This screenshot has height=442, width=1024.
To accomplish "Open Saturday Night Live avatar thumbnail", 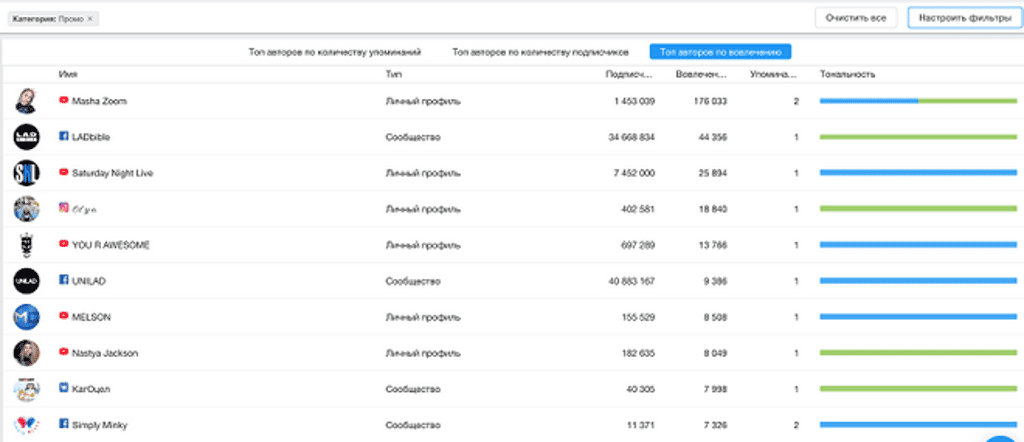I will coord(26,173).
